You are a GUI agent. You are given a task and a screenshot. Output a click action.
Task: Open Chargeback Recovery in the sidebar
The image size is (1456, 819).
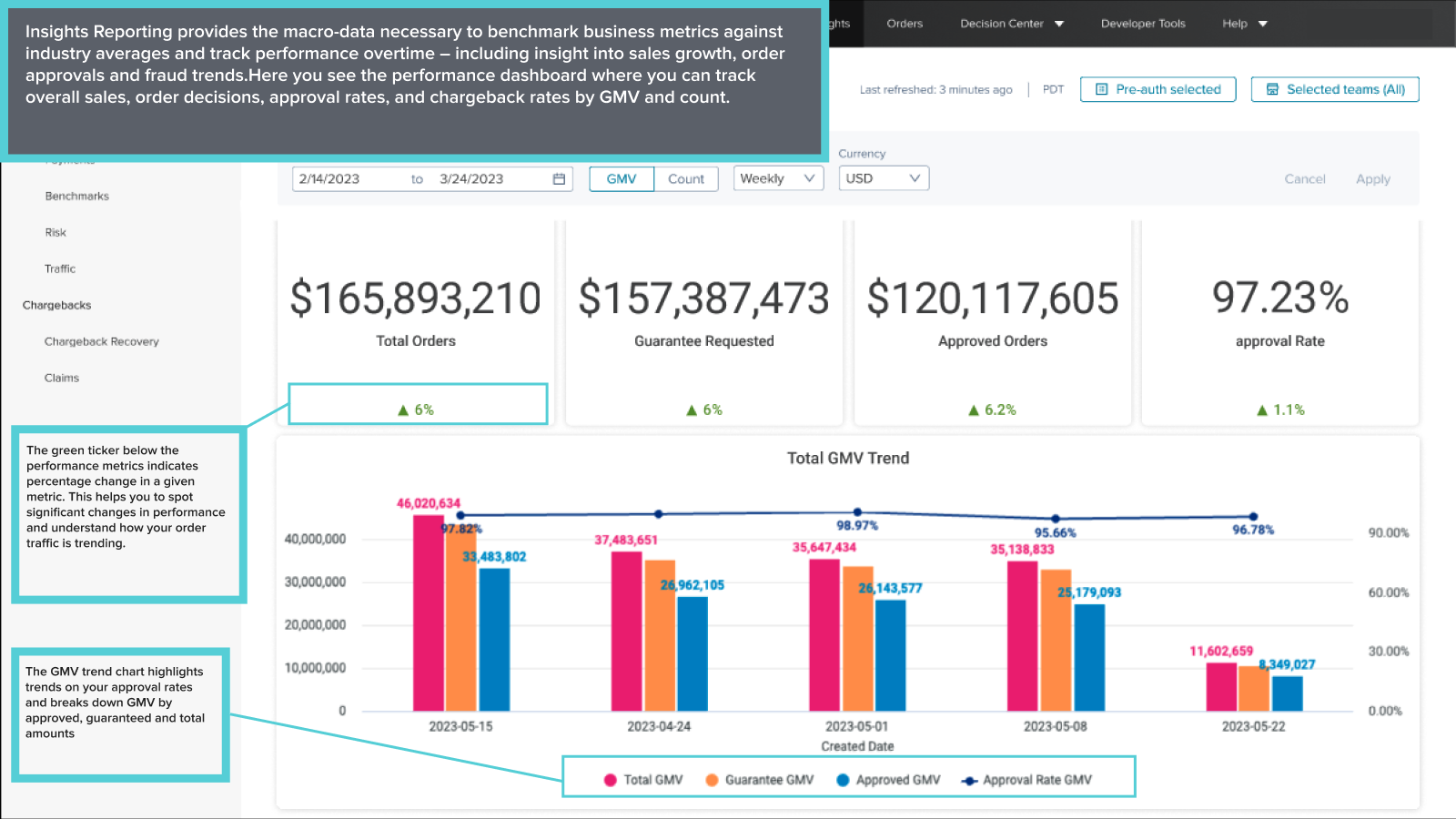(x=102, y=342)
